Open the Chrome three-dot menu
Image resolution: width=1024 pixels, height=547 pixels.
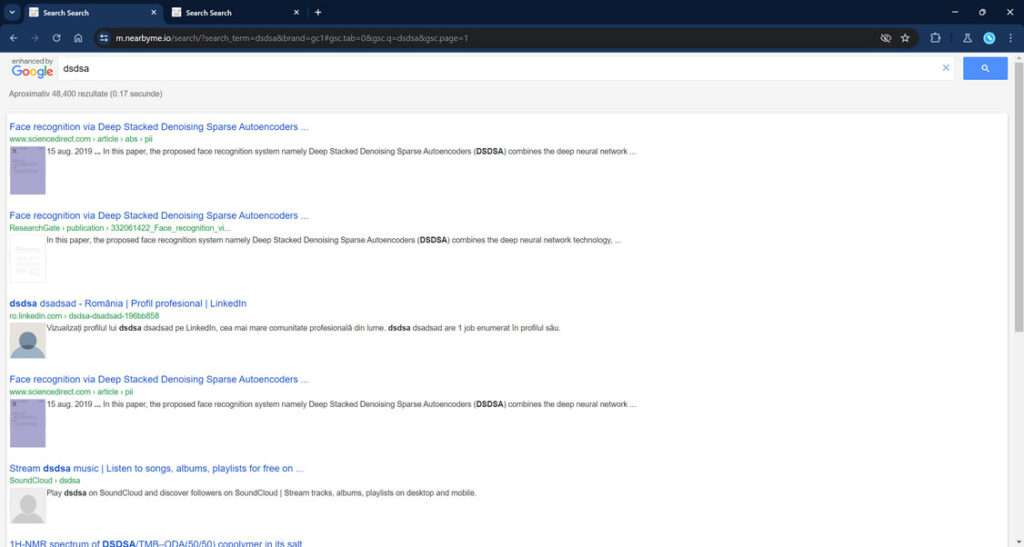point(1010,38)
